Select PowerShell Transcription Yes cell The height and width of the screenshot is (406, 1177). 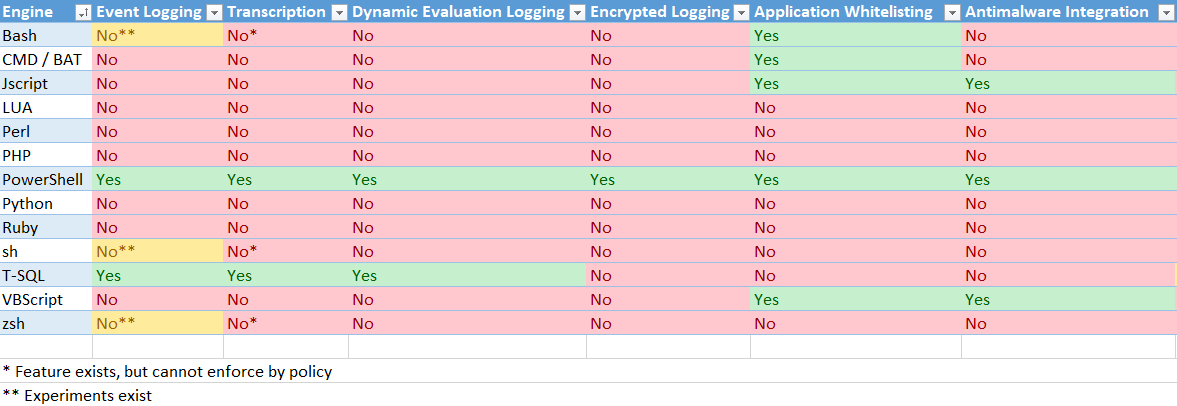(286, 179)
